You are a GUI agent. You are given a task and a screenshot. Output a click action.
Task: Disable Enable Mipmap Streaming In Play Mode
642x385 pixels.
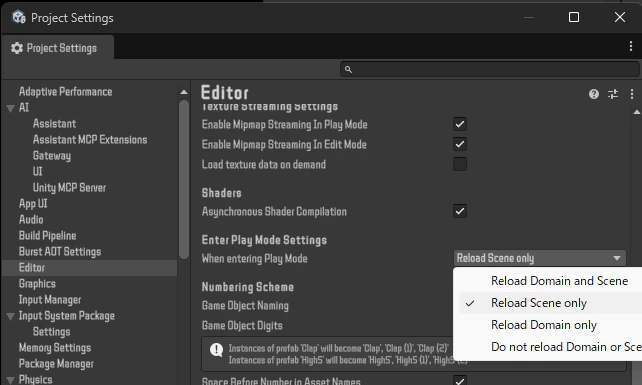460,124
